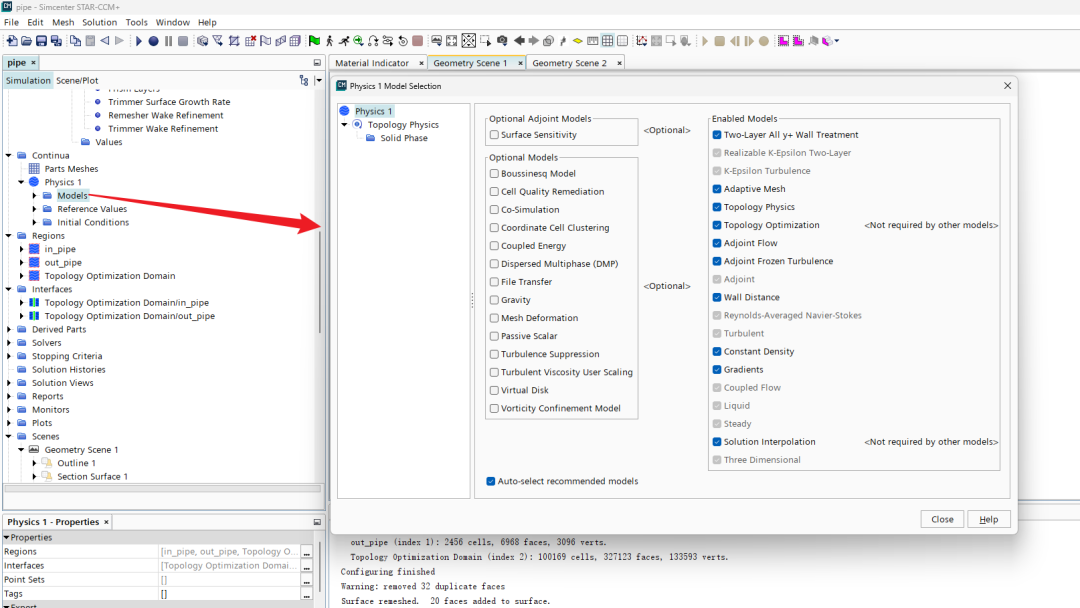This screenshot has width=1080, height=608.
Task: Disable the Adaptive Mesh enabled model
Action: (717, 189)
